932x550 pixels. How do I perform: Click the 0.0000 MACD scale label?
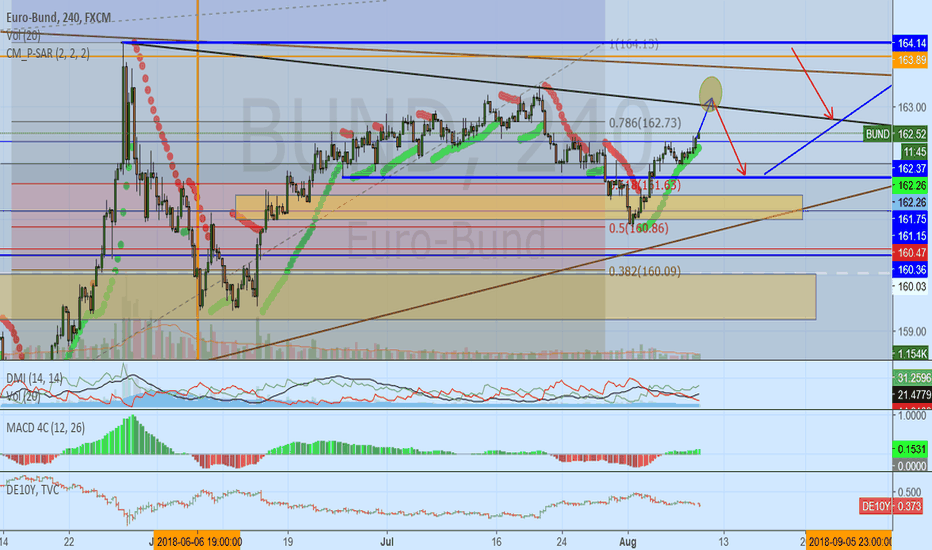click(911, 466)
